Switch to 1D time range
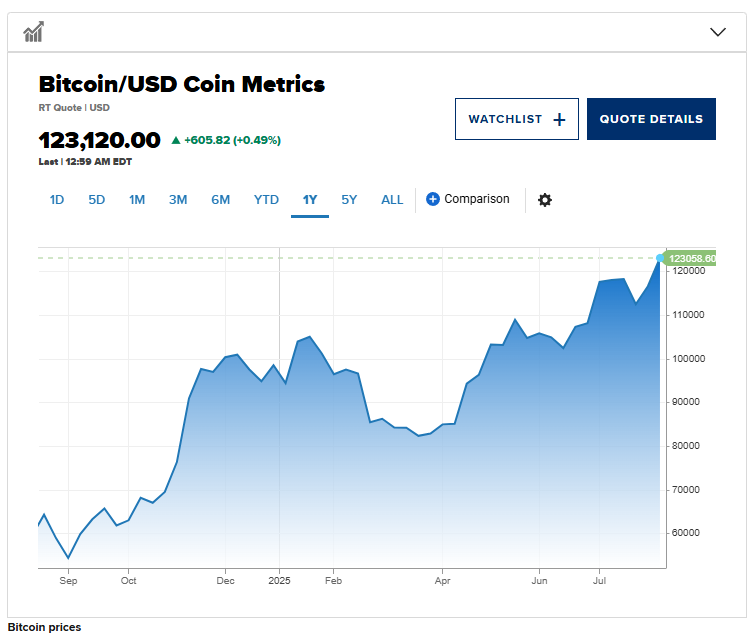The image size is (755, 636). [x=57, y=199]
